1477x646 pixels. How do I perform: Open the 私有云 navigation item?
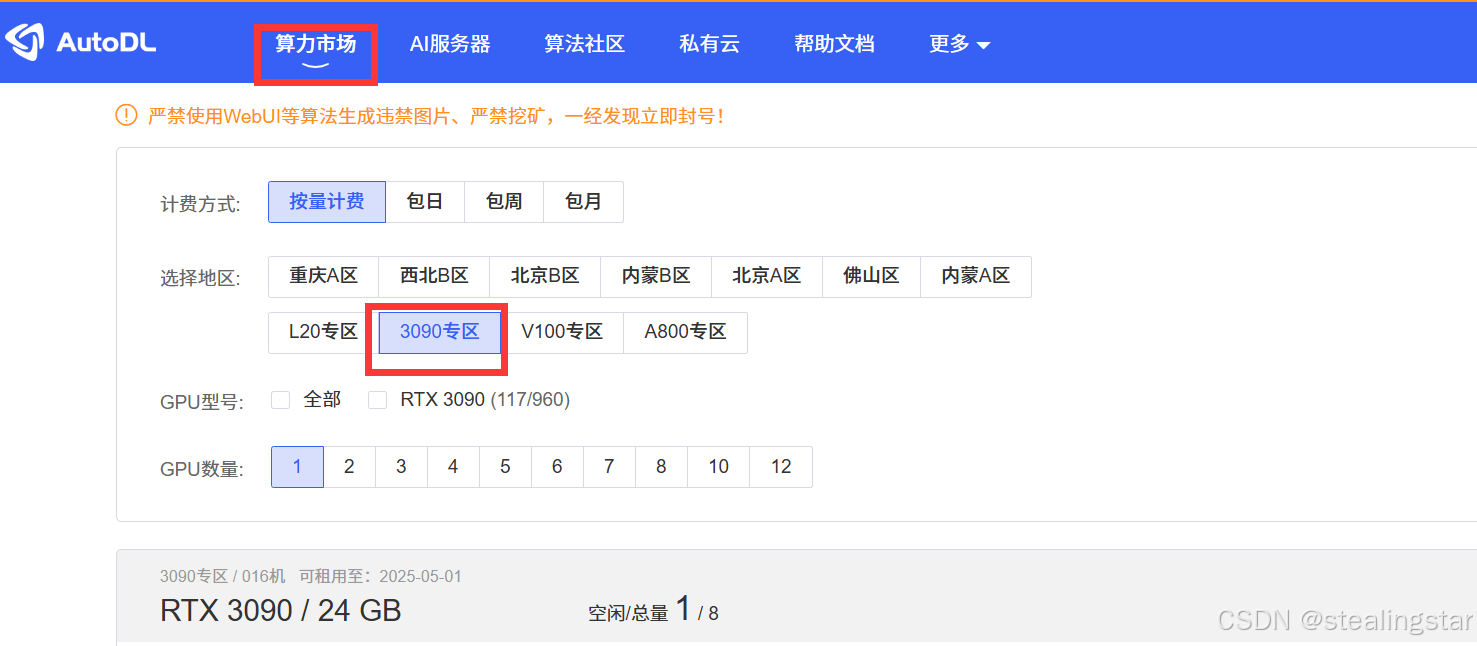(709, 44)
